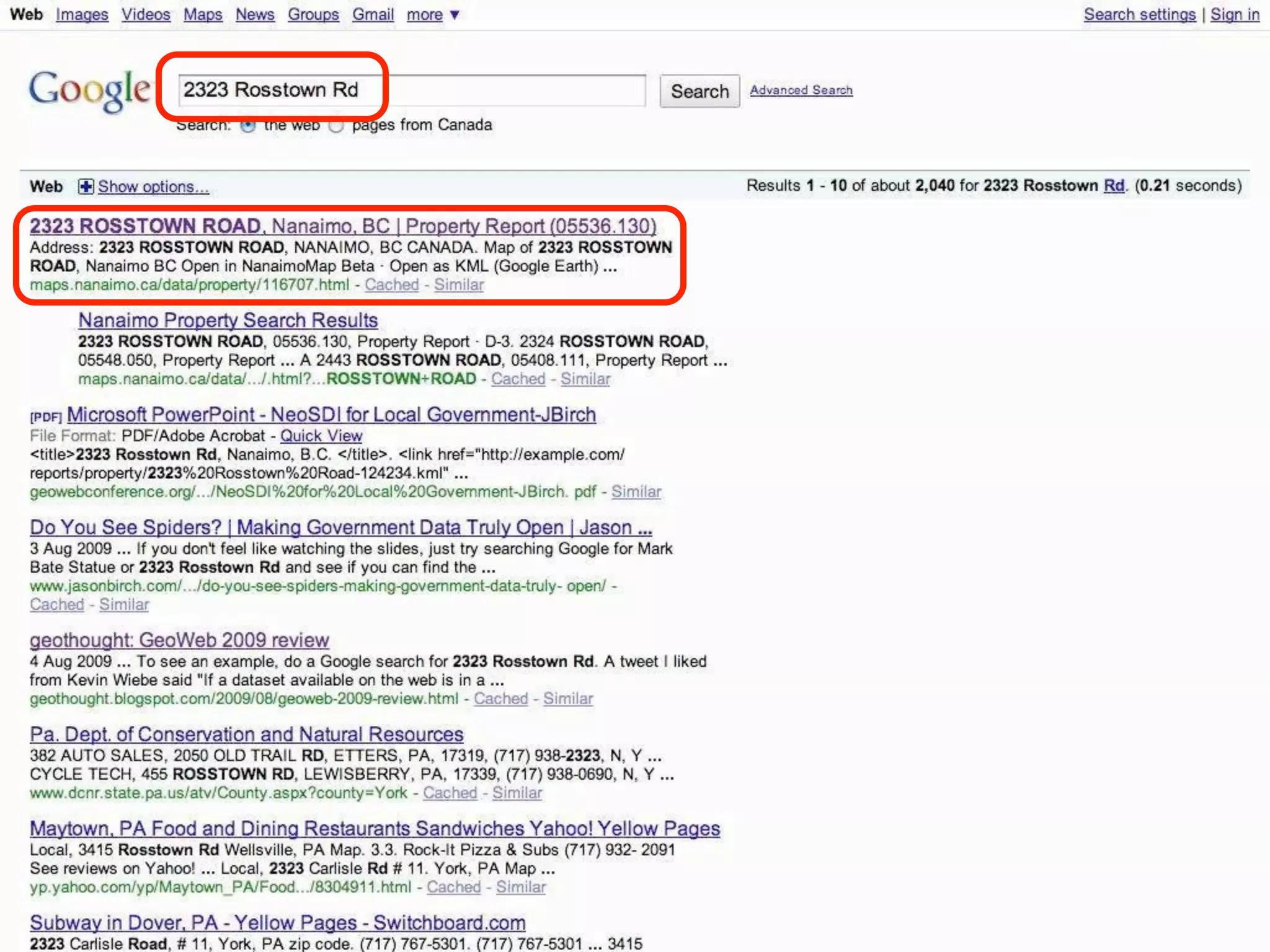Image resolution: width=1270 pixels, height=952 pixels.
Task: Click Sign in link
Action: coord(1234,14)
